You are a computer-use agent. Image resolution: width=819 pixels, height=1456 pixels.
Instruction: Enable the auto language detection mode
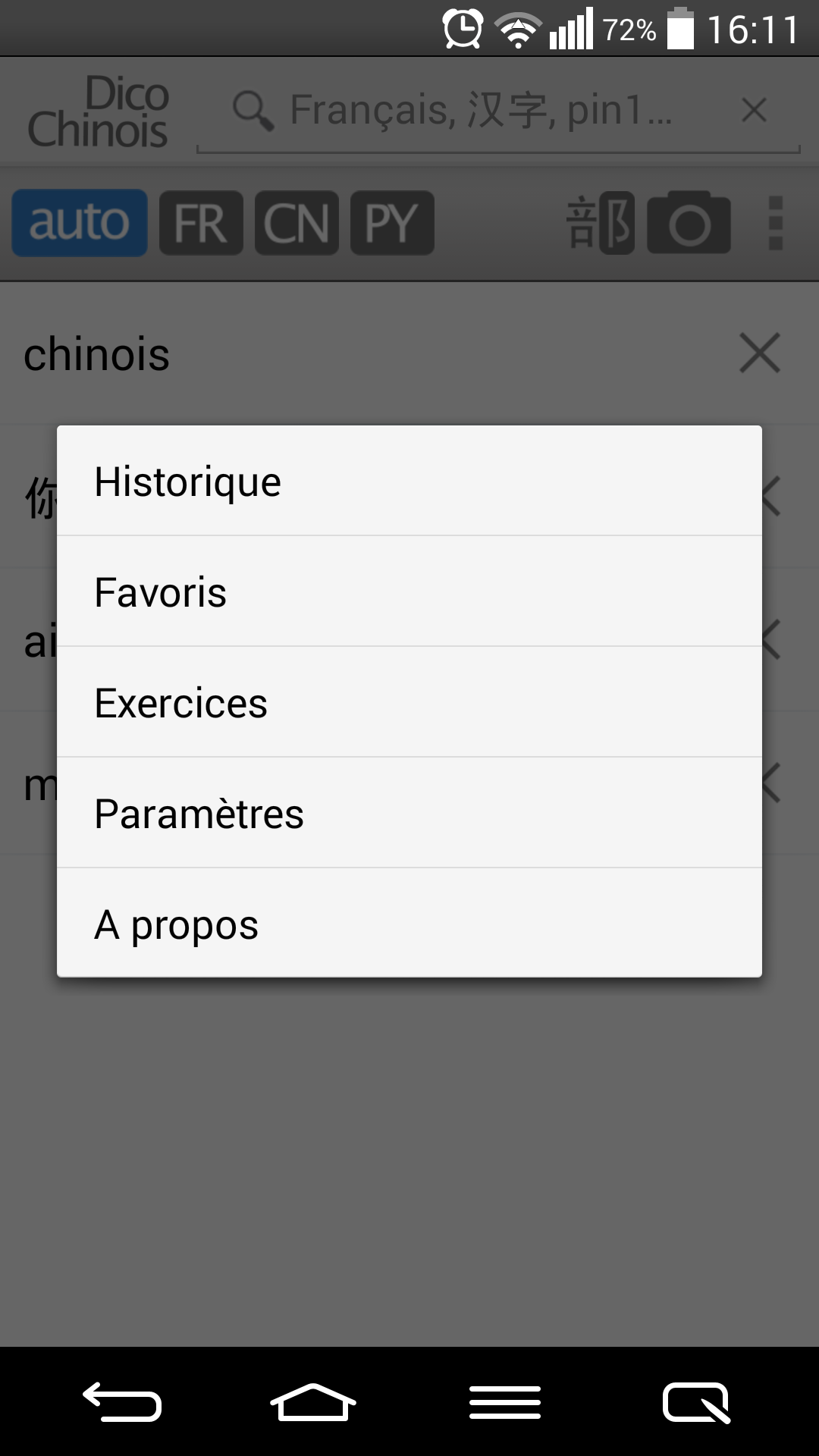[x=78, y=222]
